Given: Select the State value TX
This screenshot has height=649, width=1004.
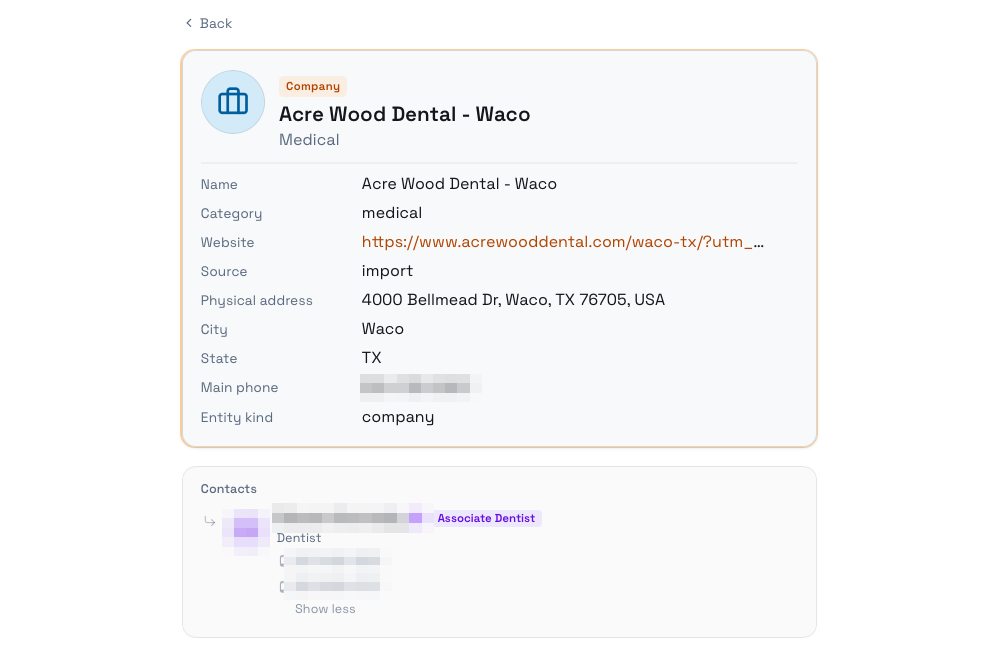Looking at the screenshot, I should tap(371, 358).
